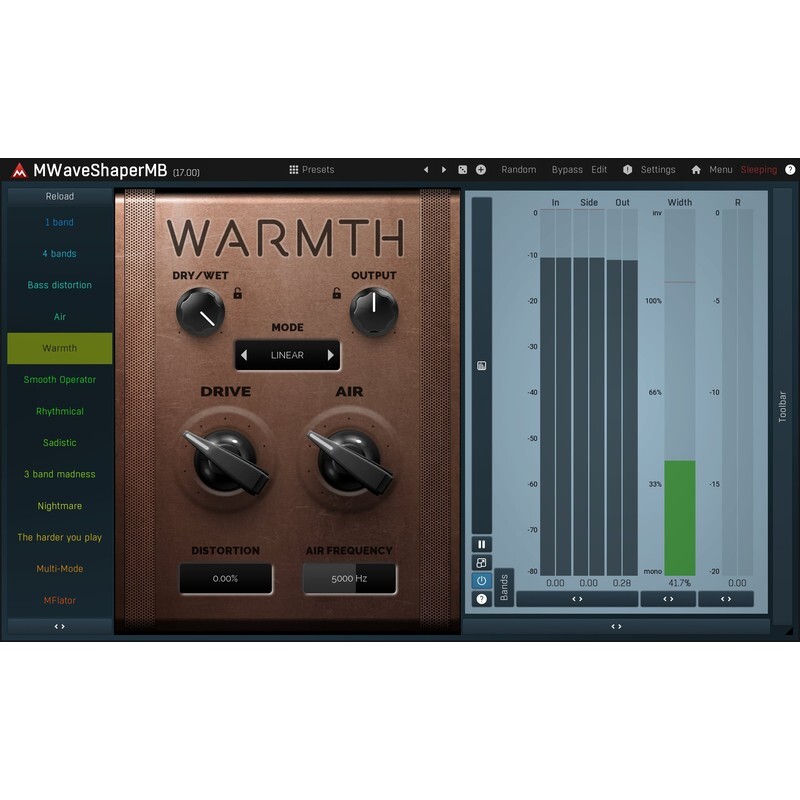The height and width of the screenshot is (800, 800).
Task: Select the Rhythmical preset
Action: click(60, 411)
